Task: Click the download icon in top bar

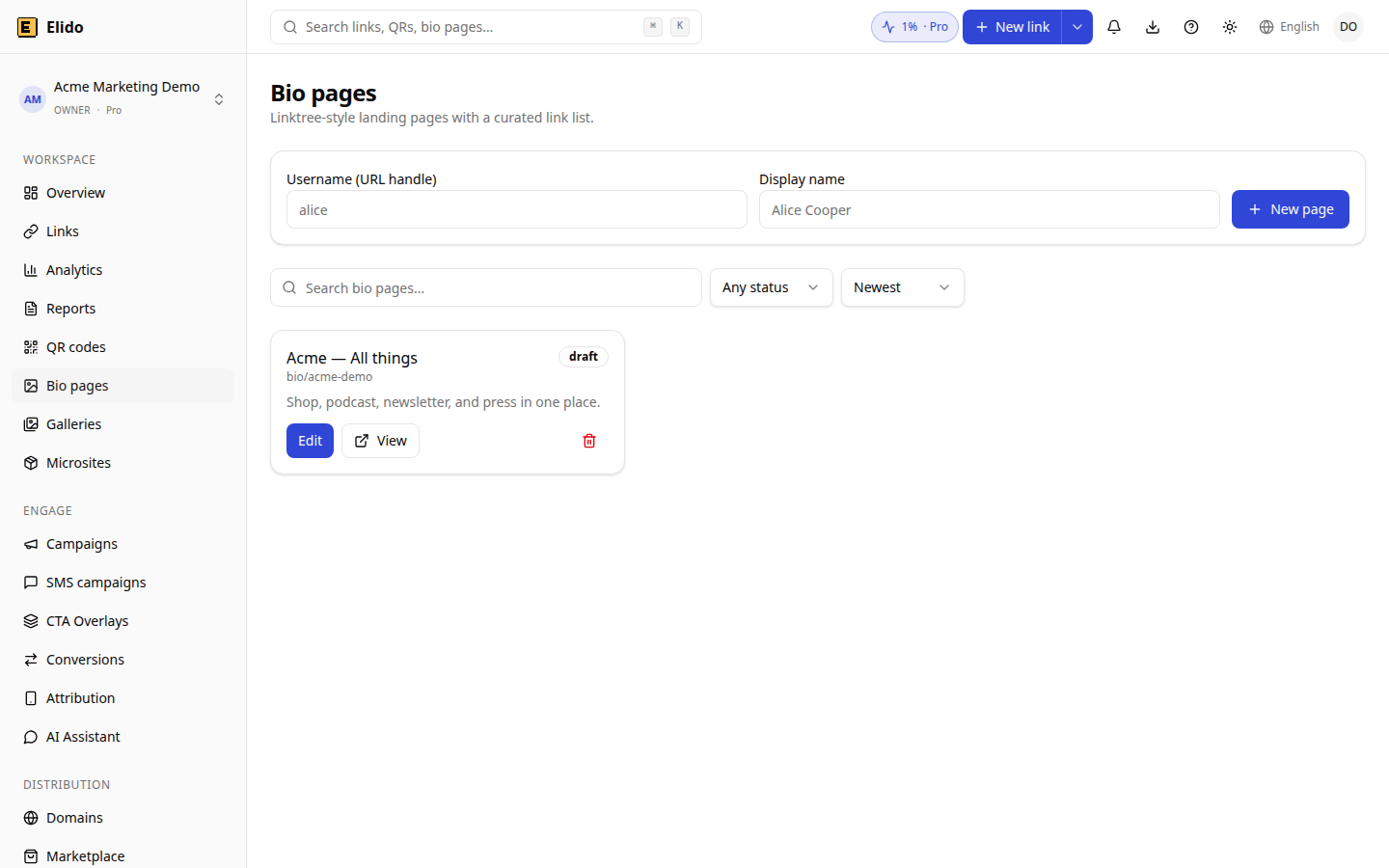Action: 1153,27
